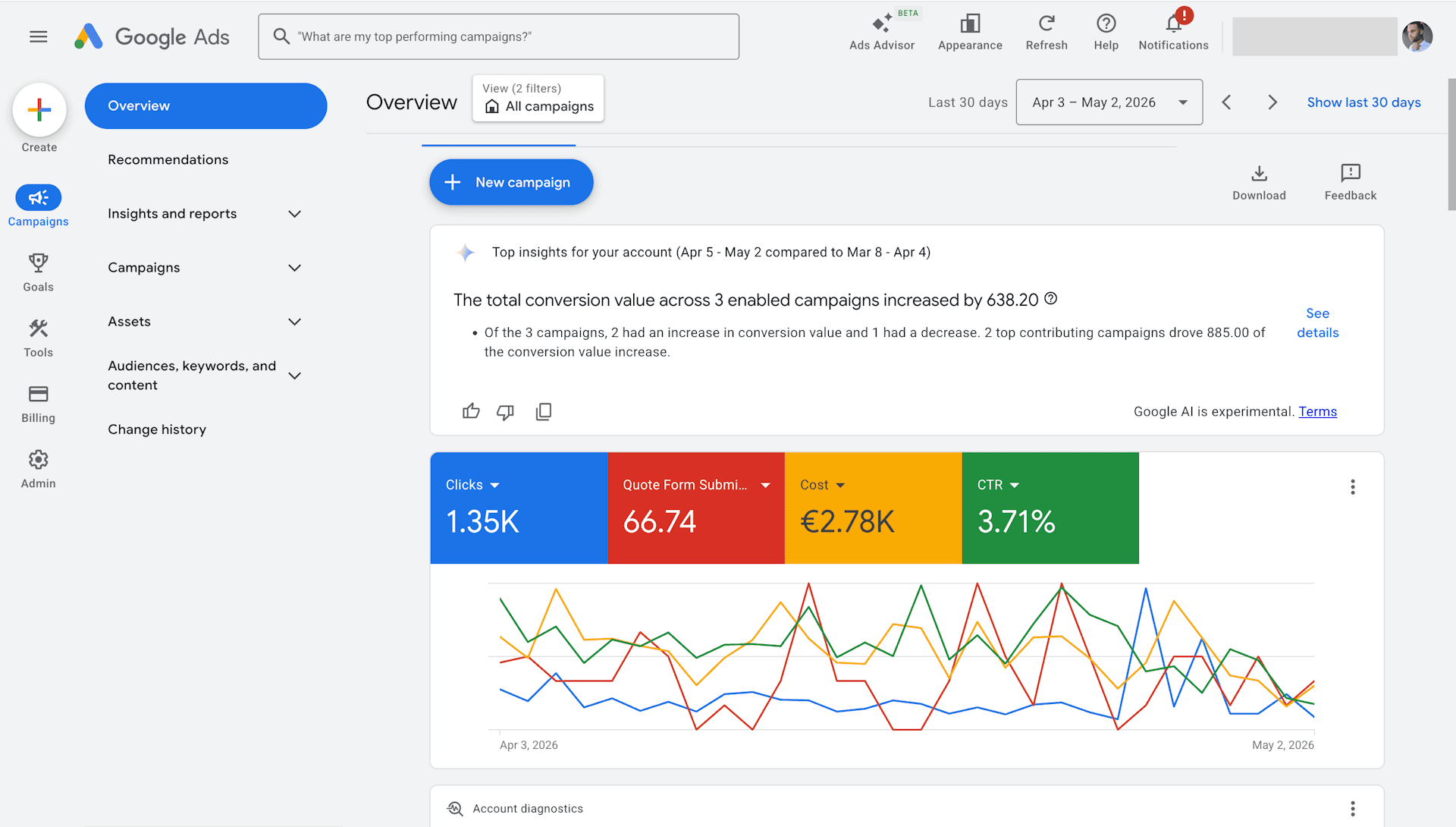Click the Account diagnostics icon
1456x827 pixels.
pyautogui.click(x=455, y=809)
